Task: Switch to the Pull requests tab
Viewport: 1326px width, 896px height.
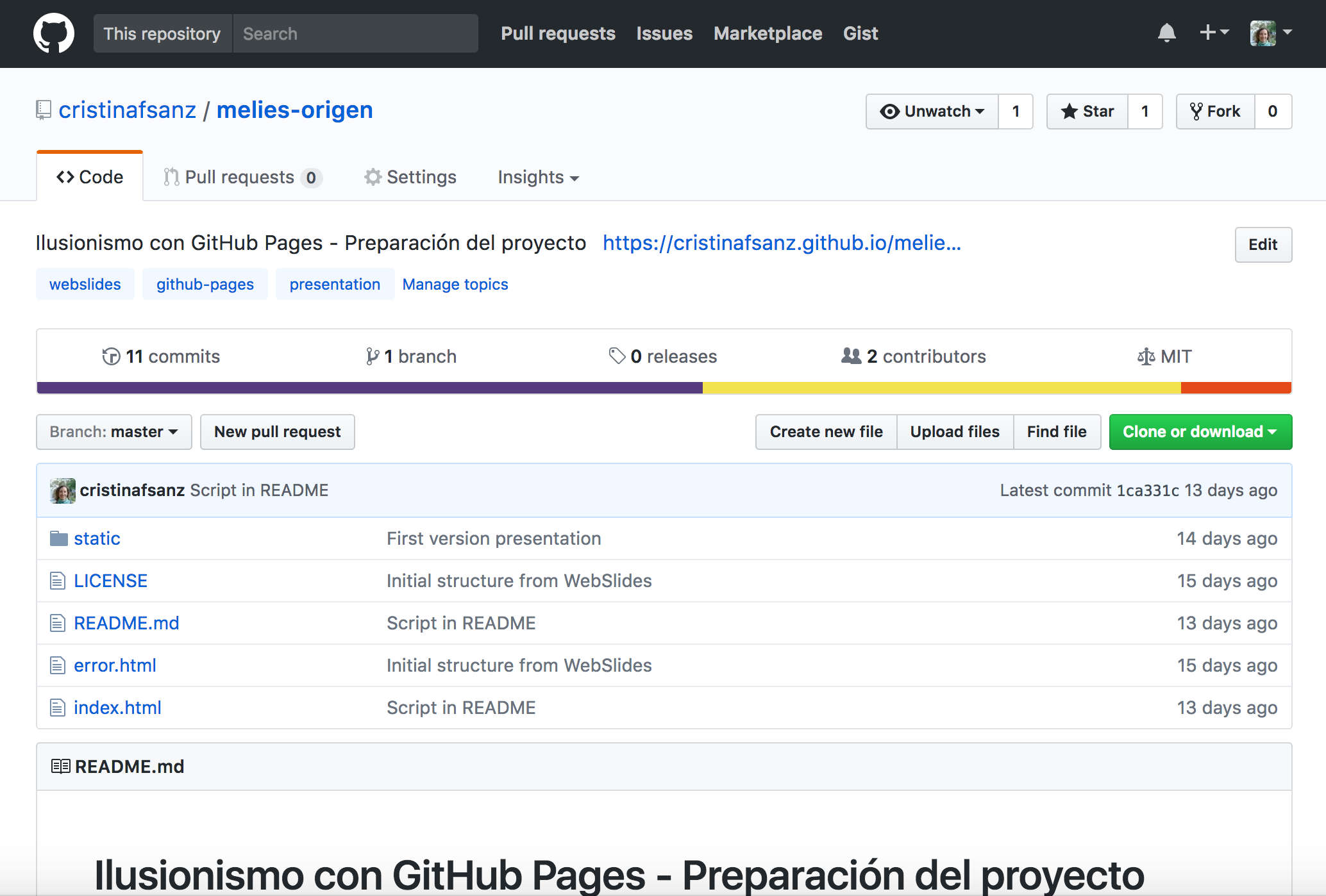Action: coord(242,177)
